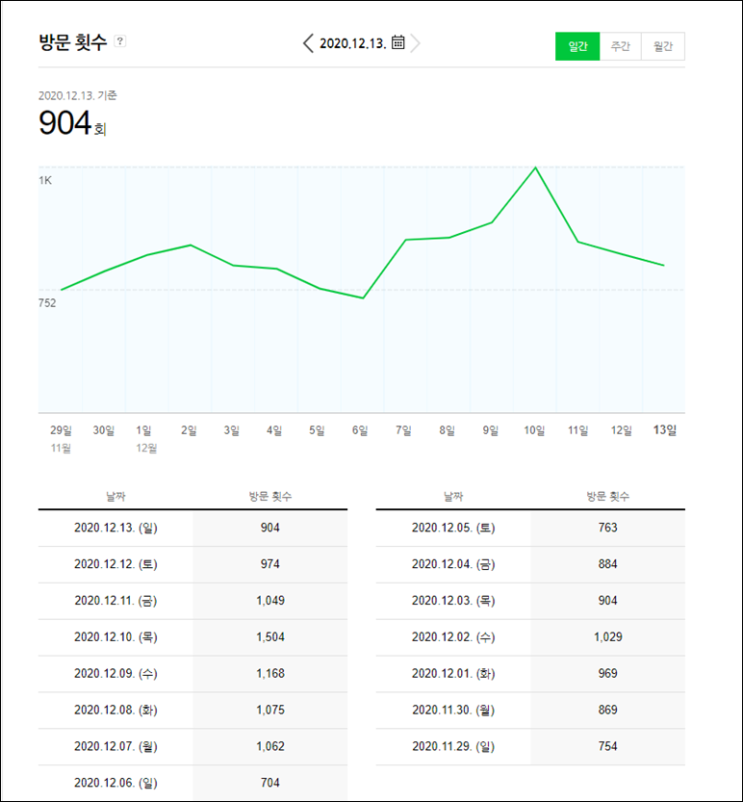This screenshot has height=802, width=743.
Task: Click the 754 visit count cell
Action: pos(607,747)
